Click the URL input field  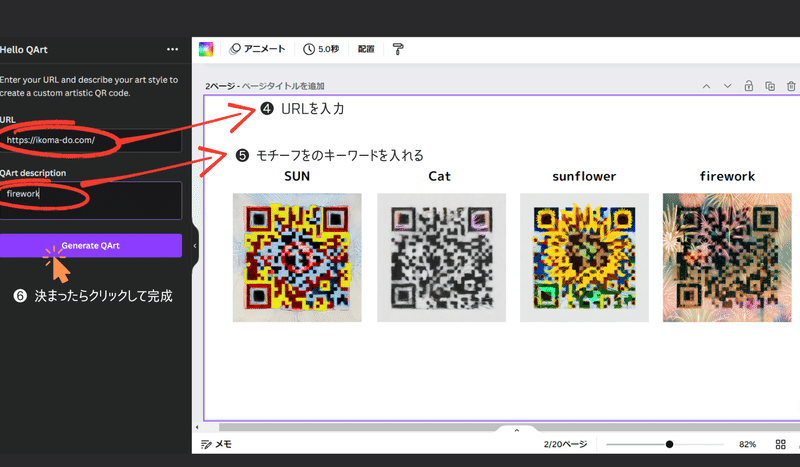(90, 140)
